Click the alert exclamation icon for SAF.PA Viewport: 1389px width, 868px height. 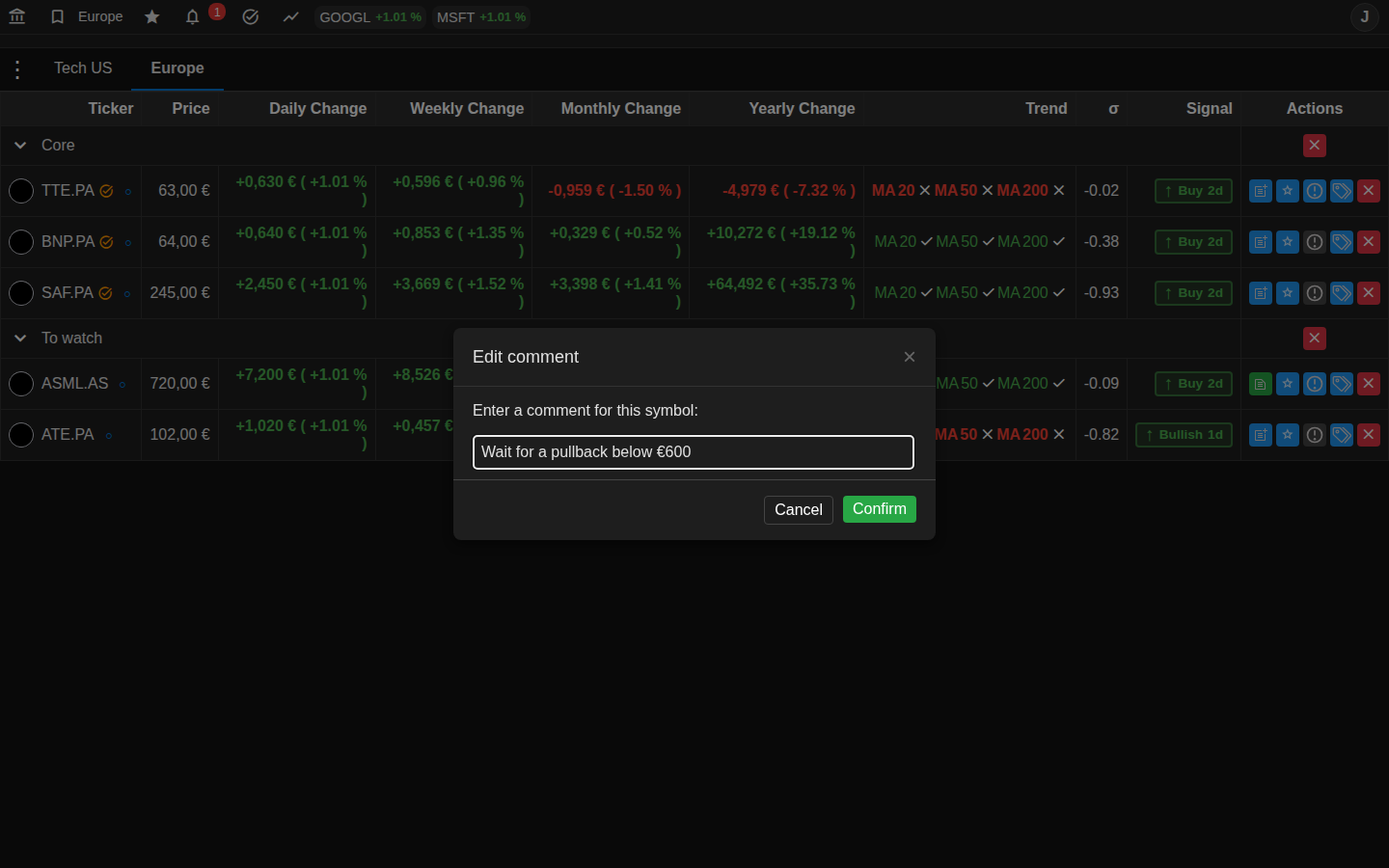[x=1315, y=293]
